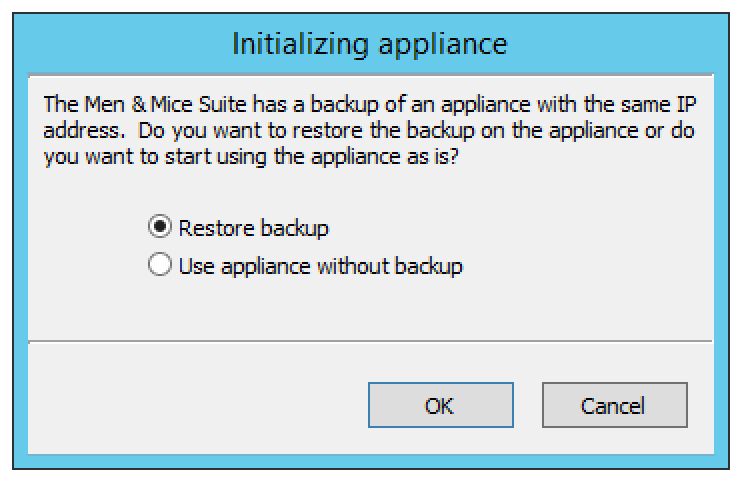The height and width of the screenshot is (482, 740).
Task: Accept the restore choice via the OK button
Action: coord(440,405)
